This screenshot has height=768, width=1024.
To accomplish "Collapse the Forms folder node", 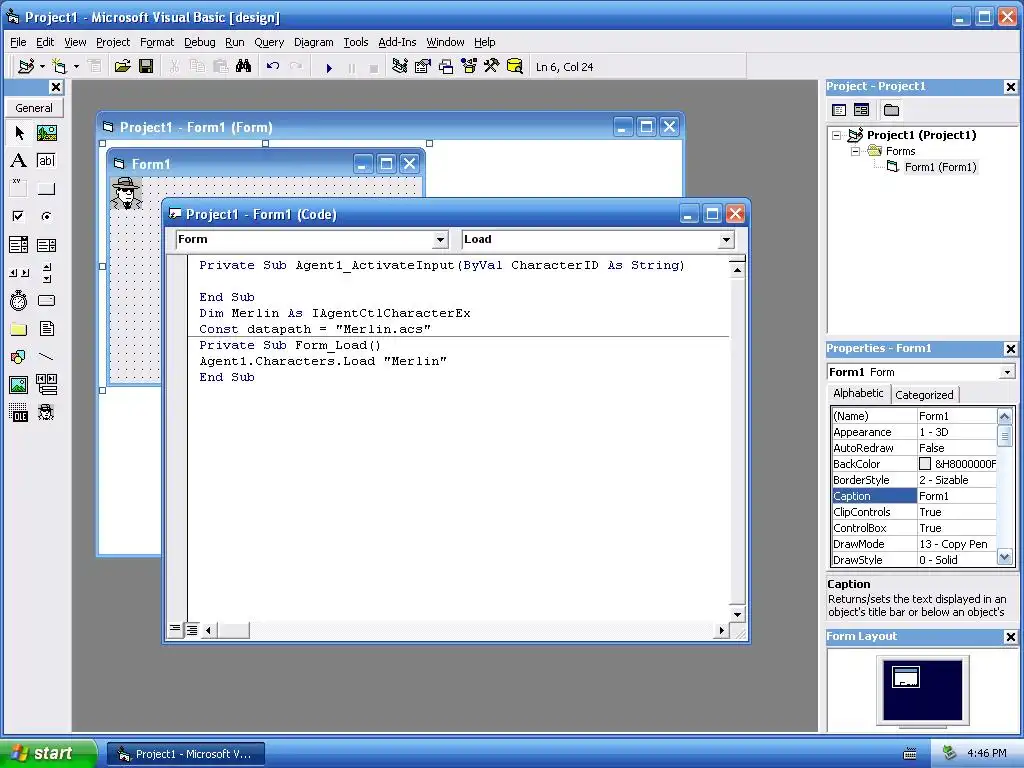I will point(855,152).
